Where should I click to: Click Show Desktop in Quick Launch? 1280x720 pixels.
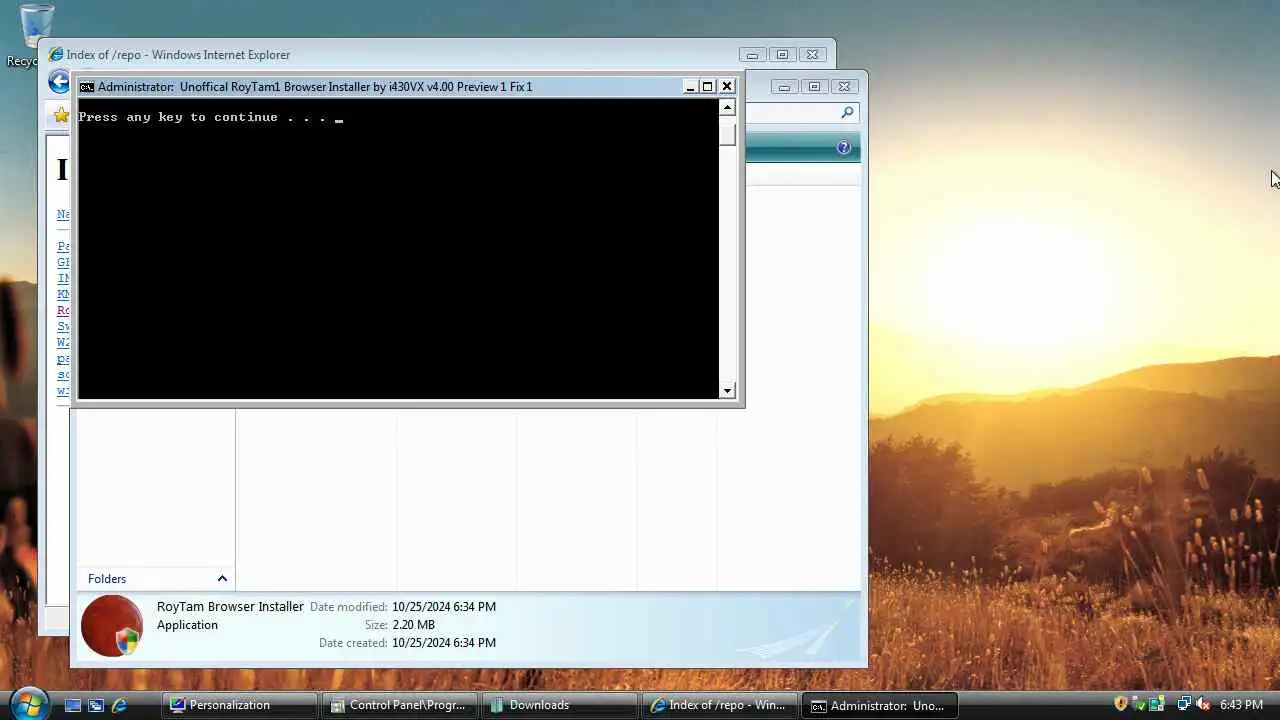pyautogui.click(x=73, y=705)
